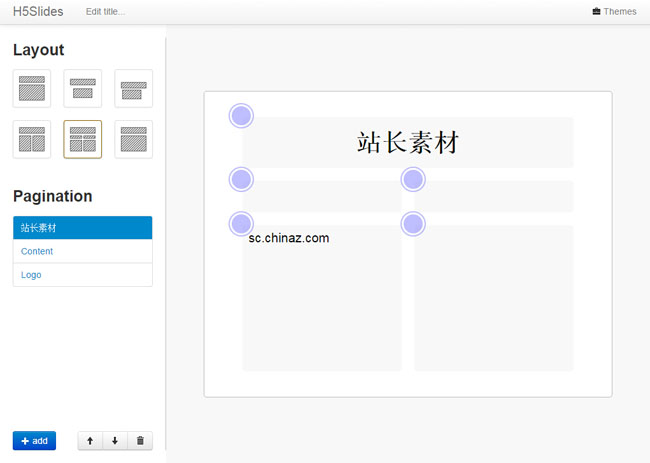This screenshot has height=463, width=650.
Task: Click the H5Slides brand logo
Action: (x=38, y=12)
